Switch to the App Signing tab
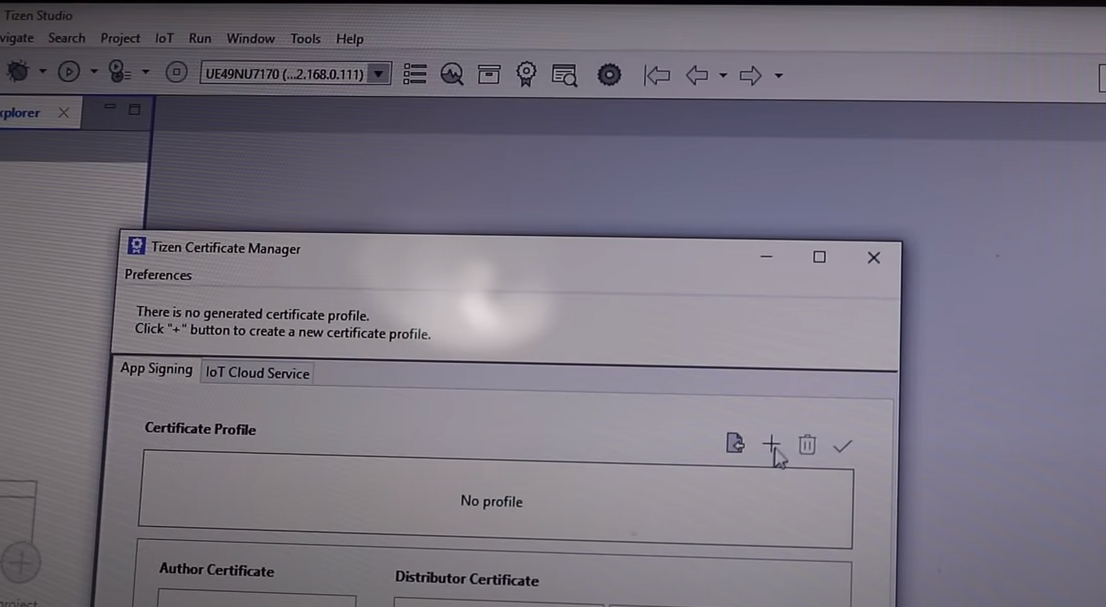Viewport: 1106px width, 607px height. (156, 369)
